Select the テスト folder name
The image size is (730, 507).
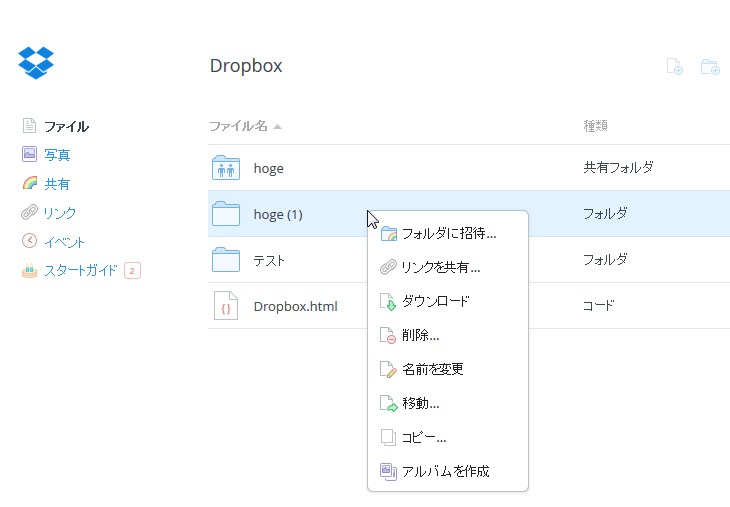click(269, 260)
